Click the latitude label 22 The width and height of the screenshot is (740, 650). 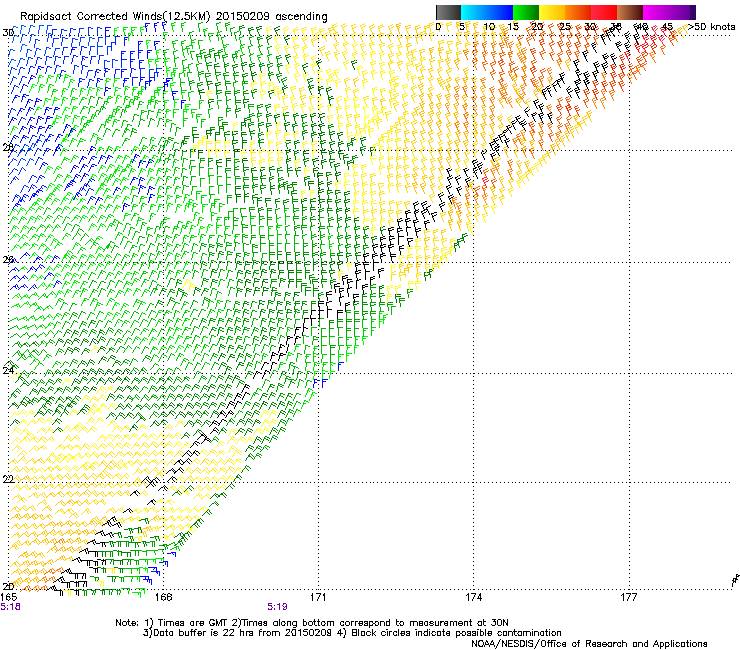[8, 479]
